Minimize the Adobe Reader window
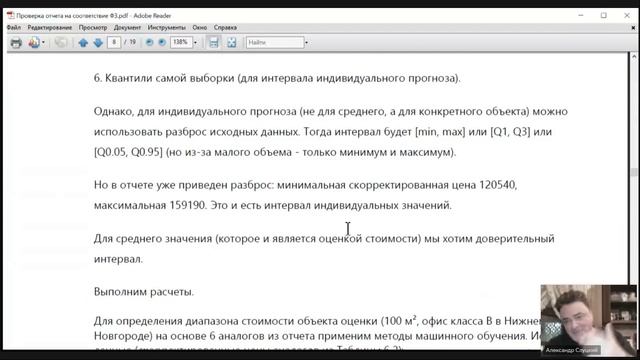The width and height of the screenshot is (640, 360). [581, 16]
